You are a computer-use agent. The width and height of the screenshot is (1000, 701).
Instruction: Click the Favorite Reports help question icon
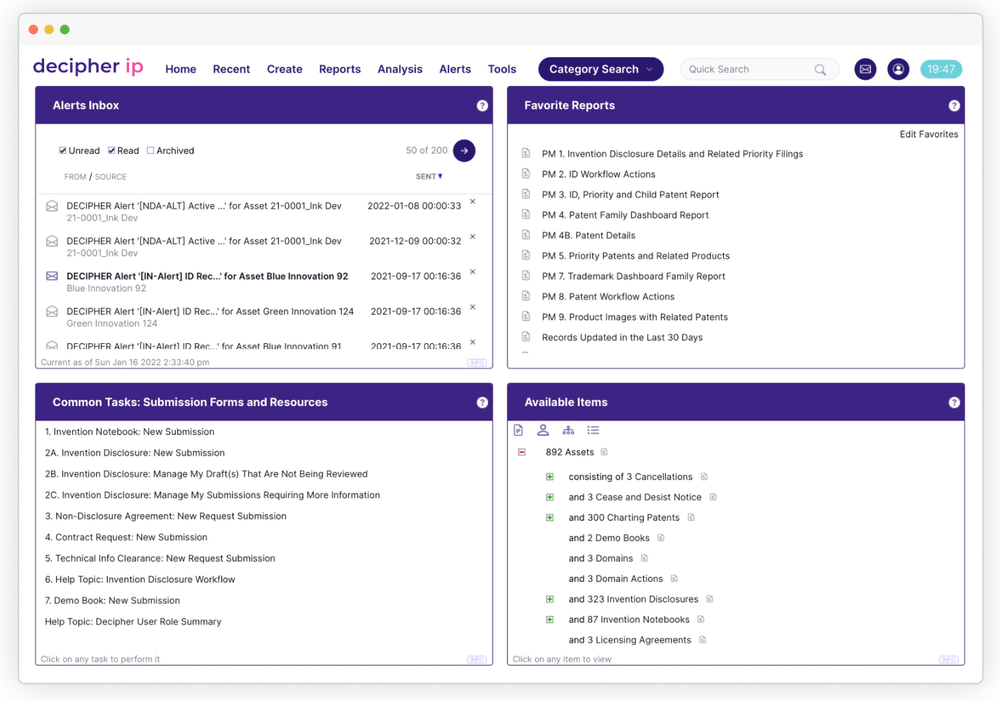coord(953,105)
